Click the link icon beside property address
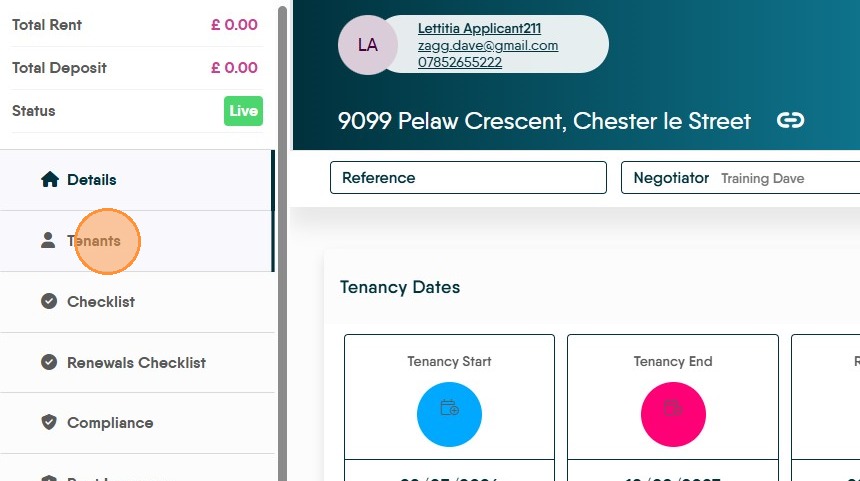860x481 pixels. point(790,121)
